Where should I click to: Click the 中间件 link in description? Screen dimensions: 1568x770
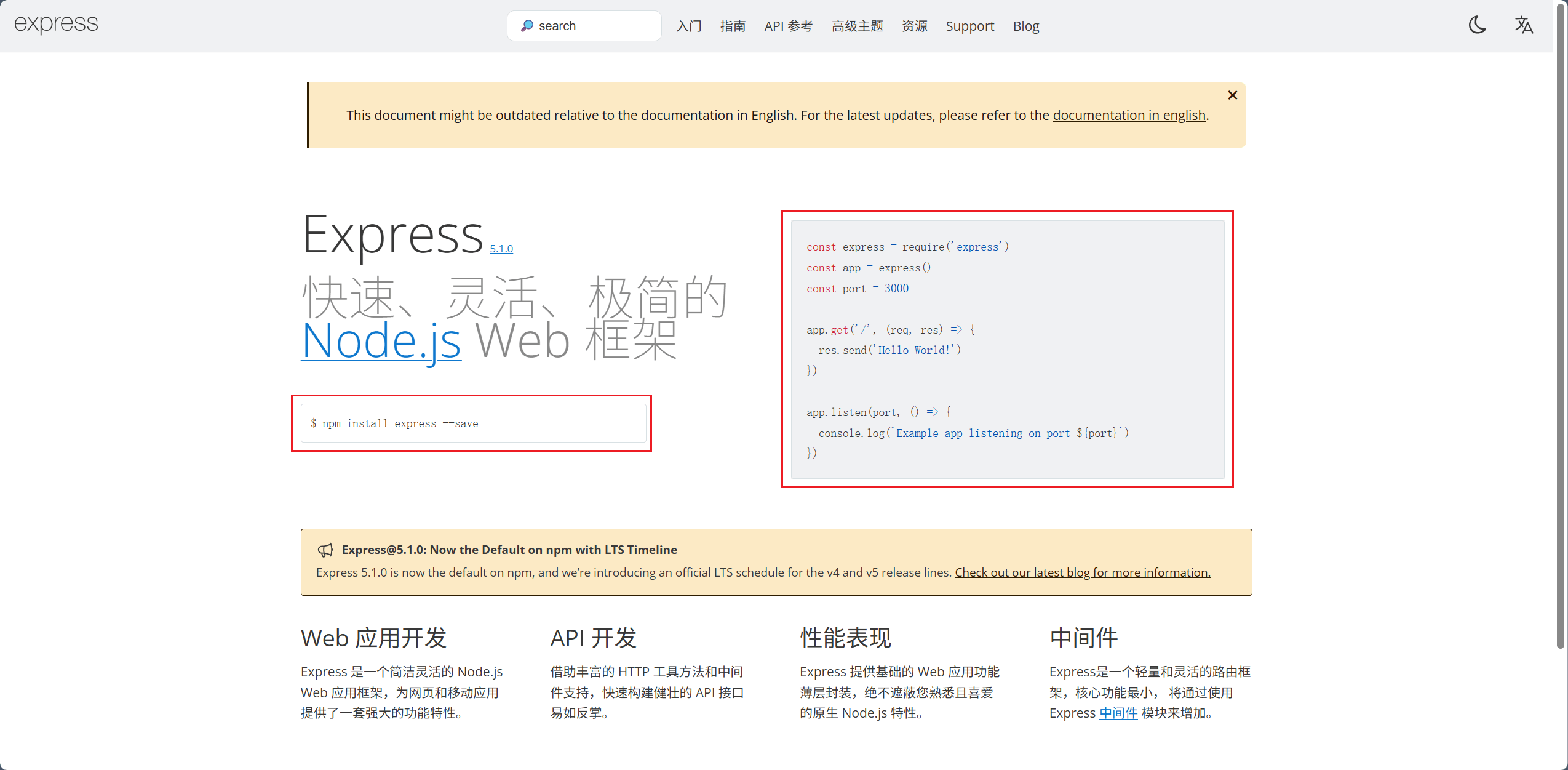1118,713
